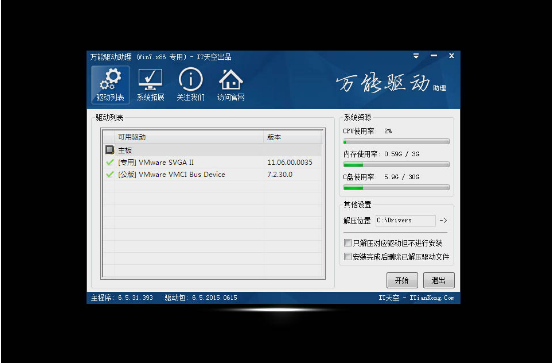Minimize the 万能驱动助理 window
552x363 pixels.
[x=434, y=56]
